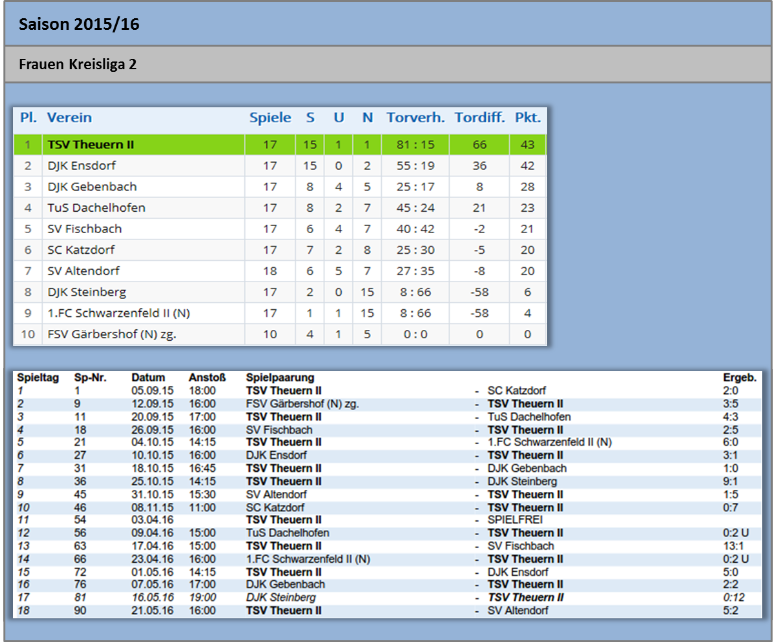
Task: Click the 'Tordiff.' column header
Action: [479, 118]
